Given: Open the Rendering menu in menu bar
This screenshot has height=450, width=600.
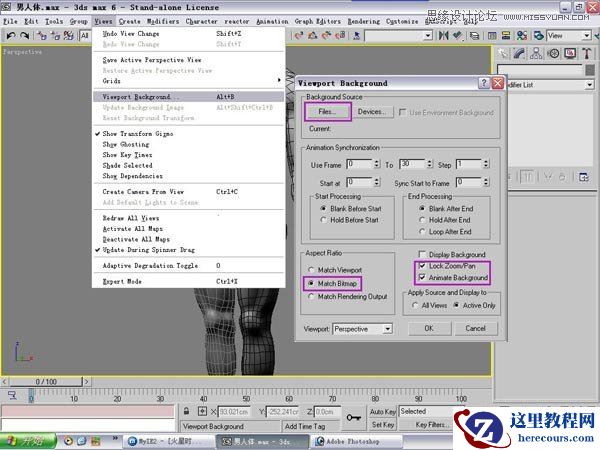Looking at the screenshot, I should (x=363, y=20).
